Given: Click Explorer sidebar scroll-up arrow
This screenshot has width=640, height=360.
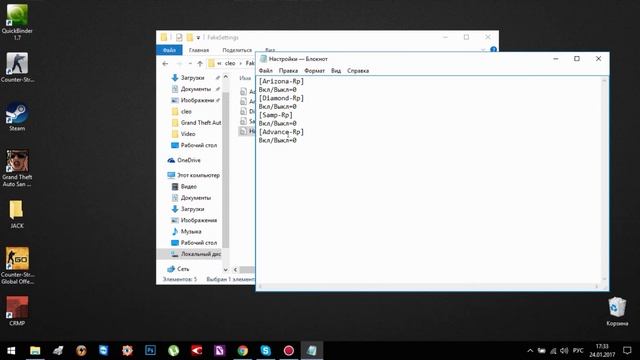Looking at the screenshot, I should click(226, 77).
